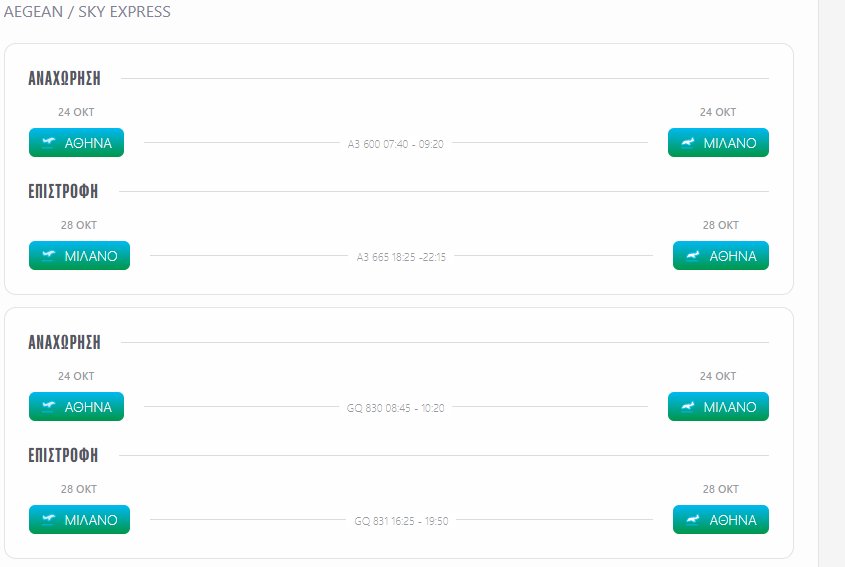Select return flight text A3 665 18:25 -22:15
Viewport: 845px width, 567px height.
pyautogui.click(x=401, y=257)
